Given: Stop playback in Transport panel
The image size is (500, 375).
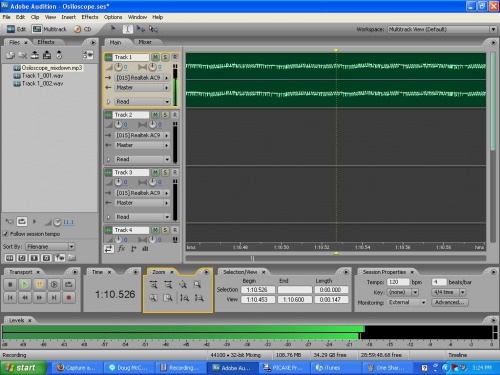Looking at the screenshot, I should (10, 284).
